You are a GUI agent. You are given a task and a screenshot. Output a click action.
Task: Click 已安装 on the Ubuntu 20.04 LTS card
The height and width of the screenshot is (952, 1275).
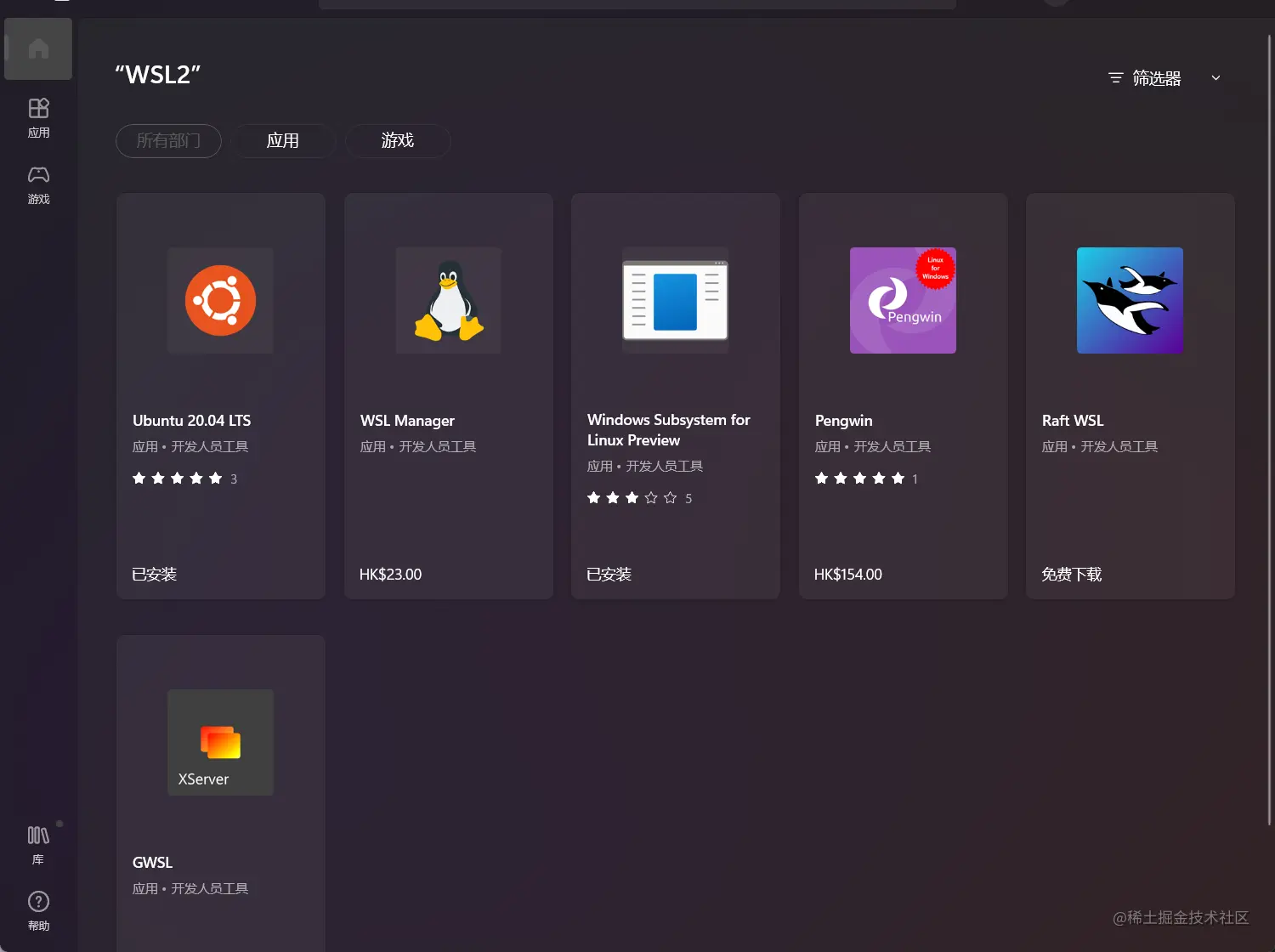(x=155, y=575)
